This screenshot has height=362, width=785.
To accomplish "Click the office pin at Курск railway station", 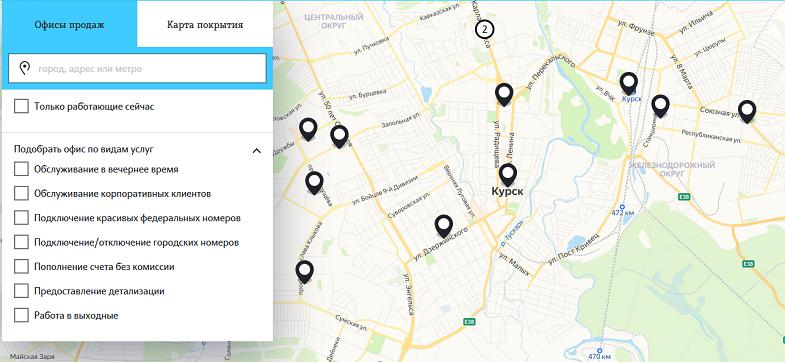I will pyautogui.click(x=628, y=84).
